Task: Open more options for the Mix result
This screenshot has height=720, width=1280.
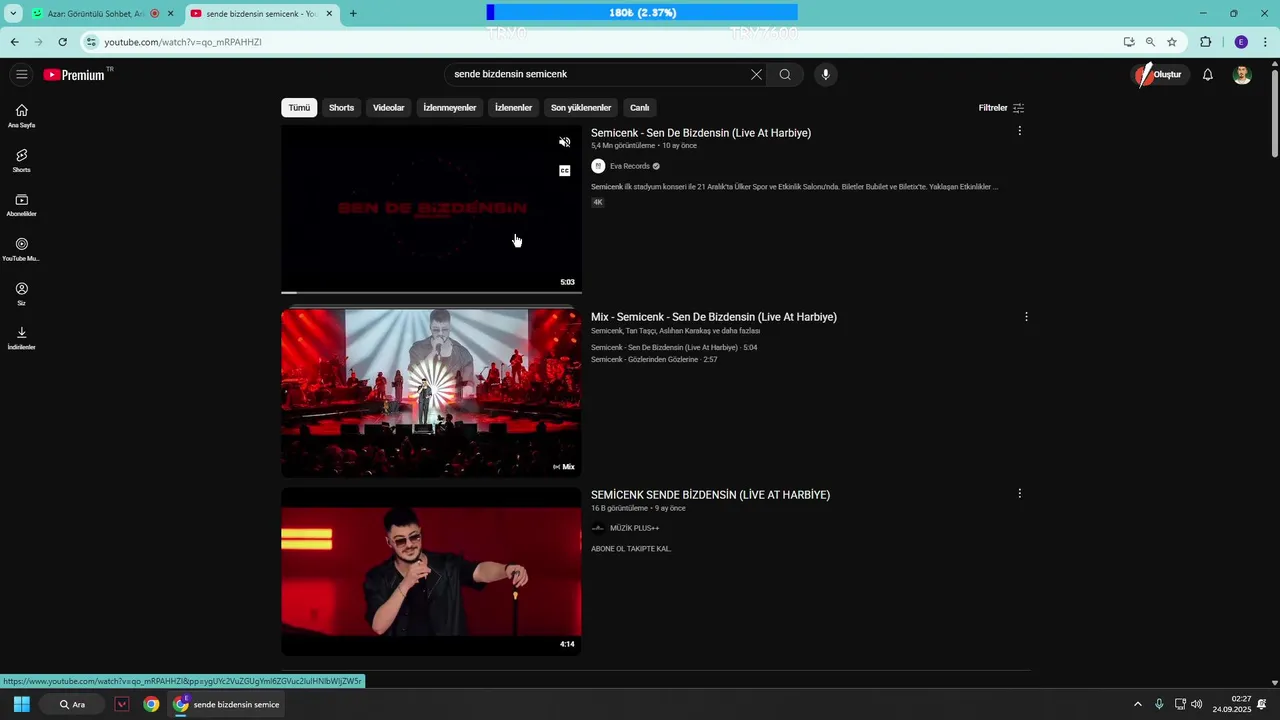Action: [x=1025, y=317]
